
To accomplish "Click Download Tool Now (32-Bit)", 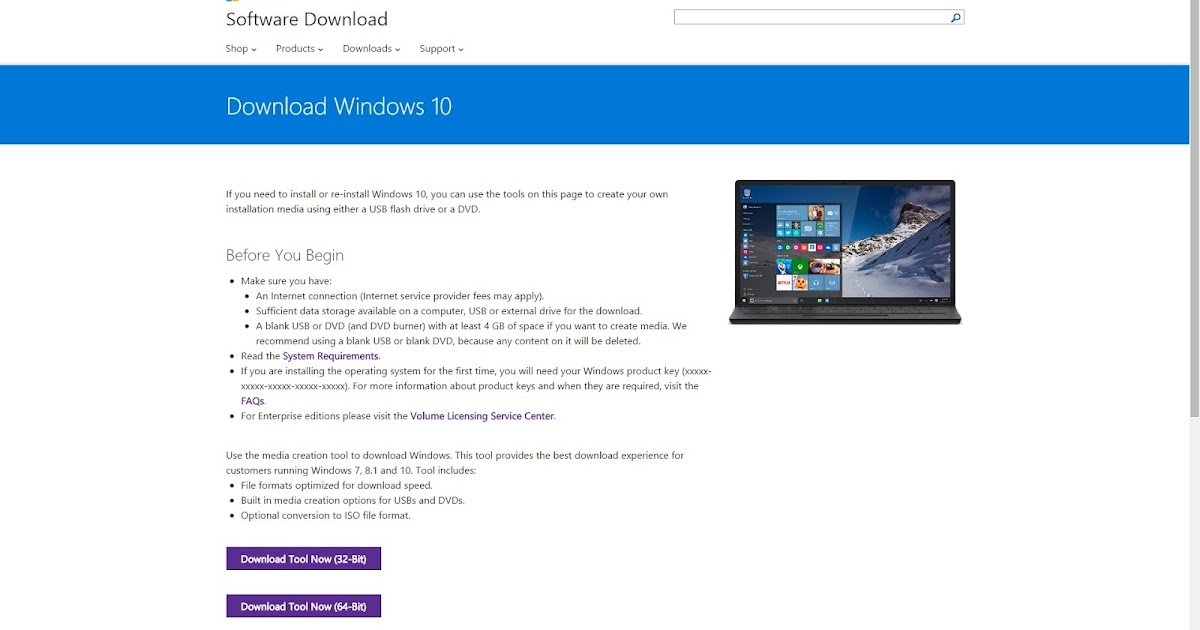I will pyautogui.click(x=303, y=559).
